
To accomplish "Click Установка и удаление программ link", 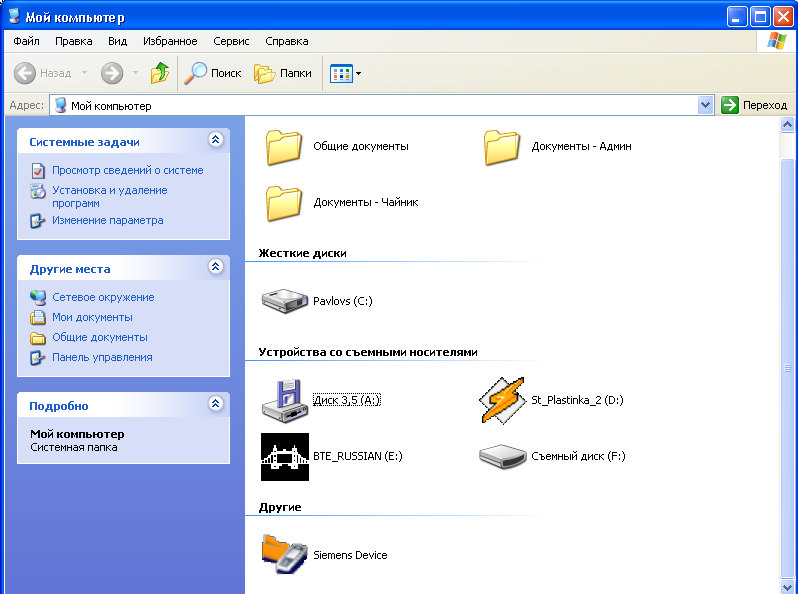I will pos(110,197).
